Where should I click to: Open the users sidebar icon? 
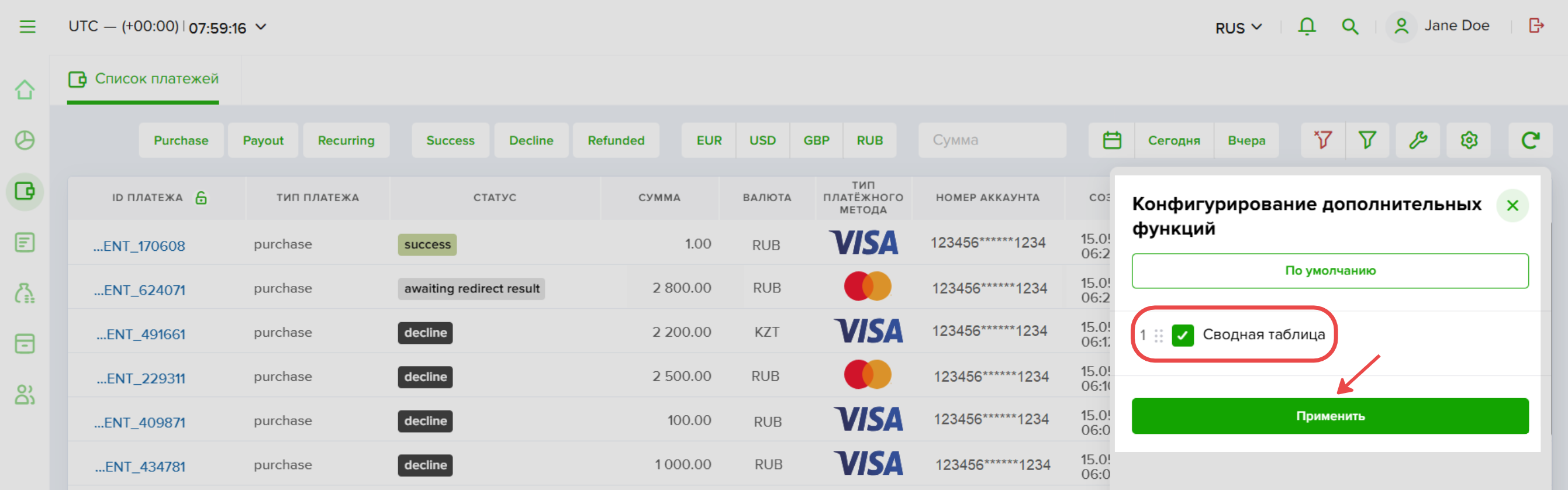[25, 395]
